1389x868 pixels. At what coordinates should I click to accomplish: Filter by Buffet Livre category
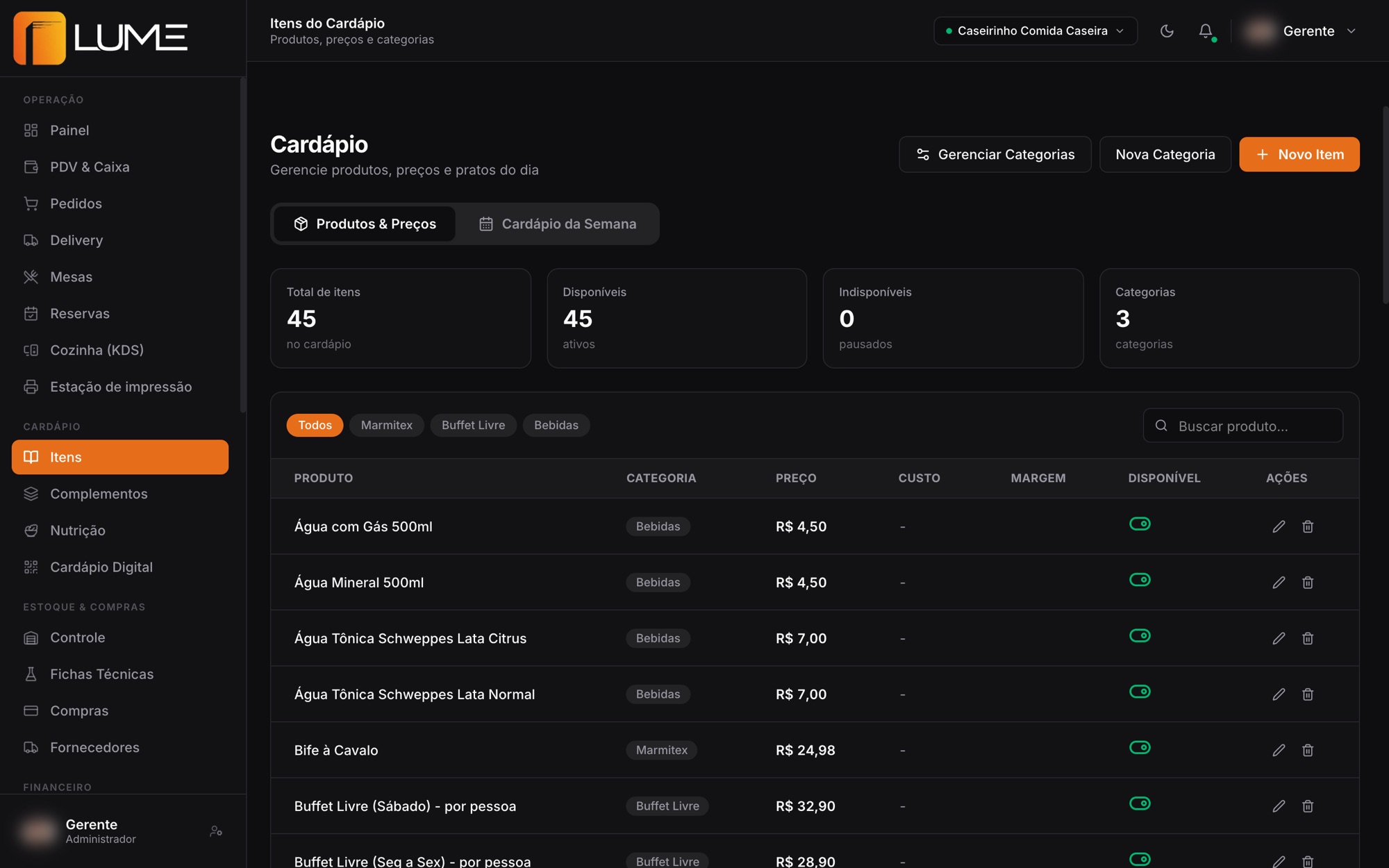(474, 425)
